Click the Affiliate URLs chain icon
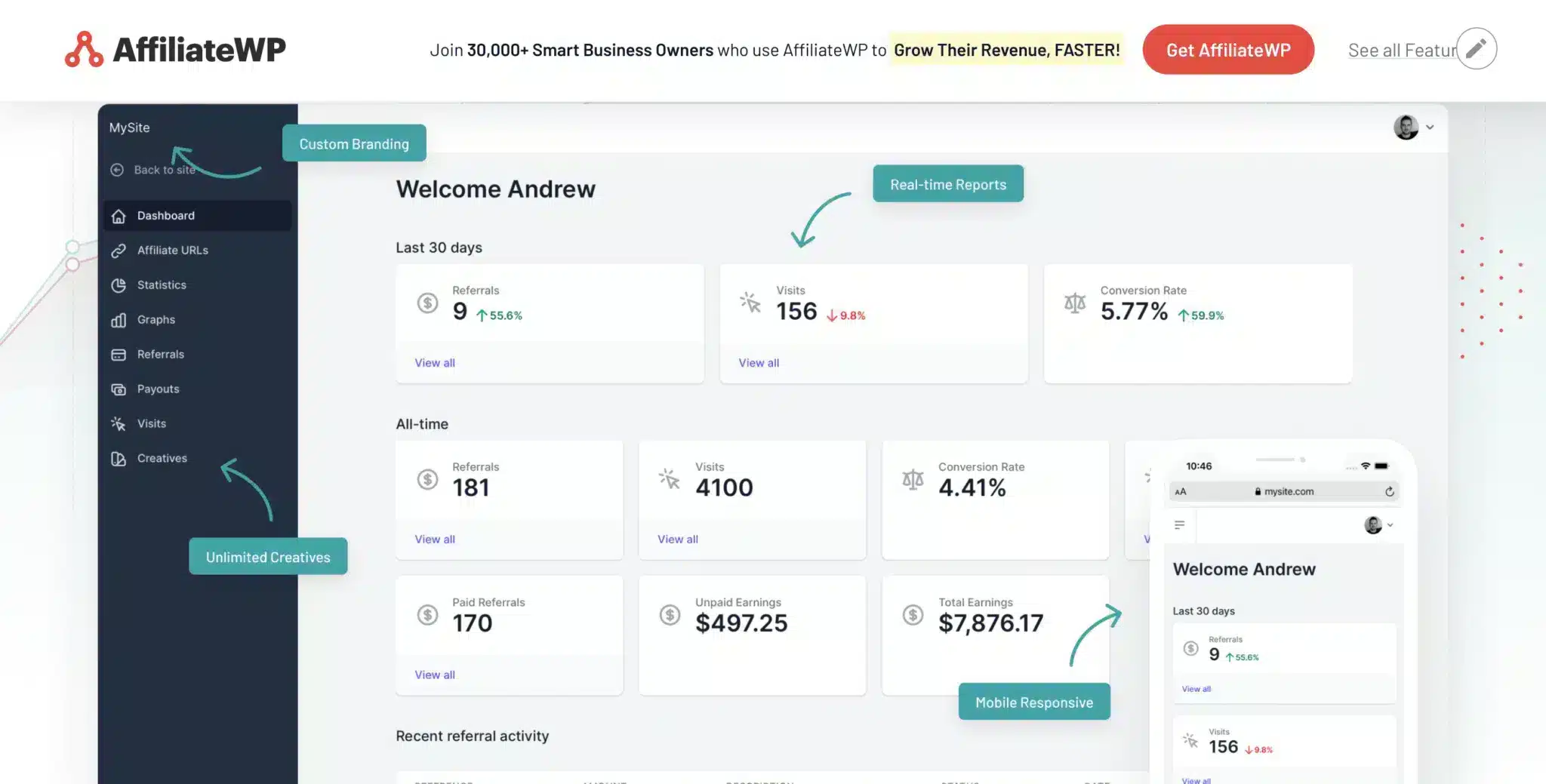The image size is (1546, 784). pos(119,251)
